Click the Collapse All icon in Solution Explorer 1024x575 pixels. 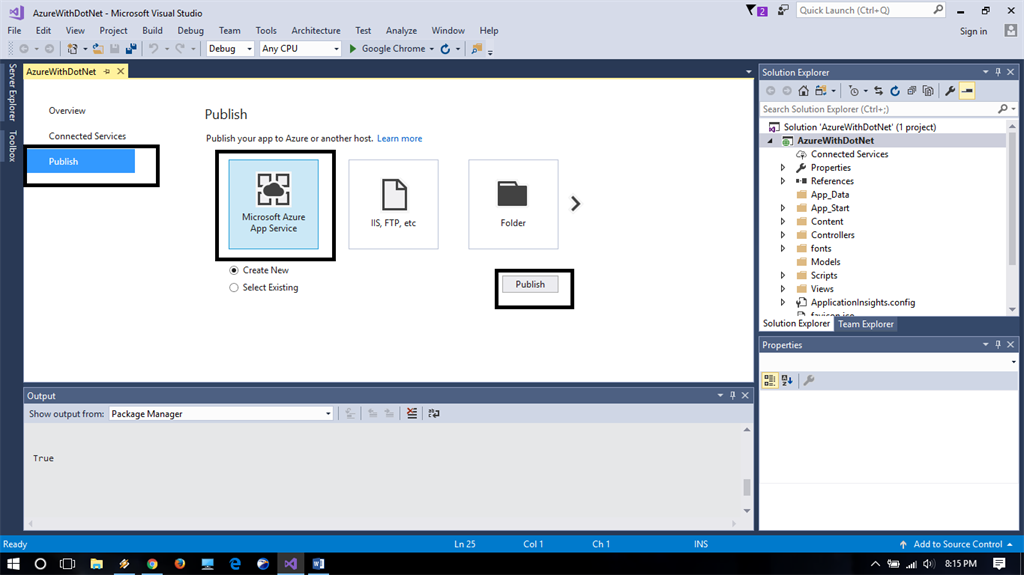pos(912,91)
